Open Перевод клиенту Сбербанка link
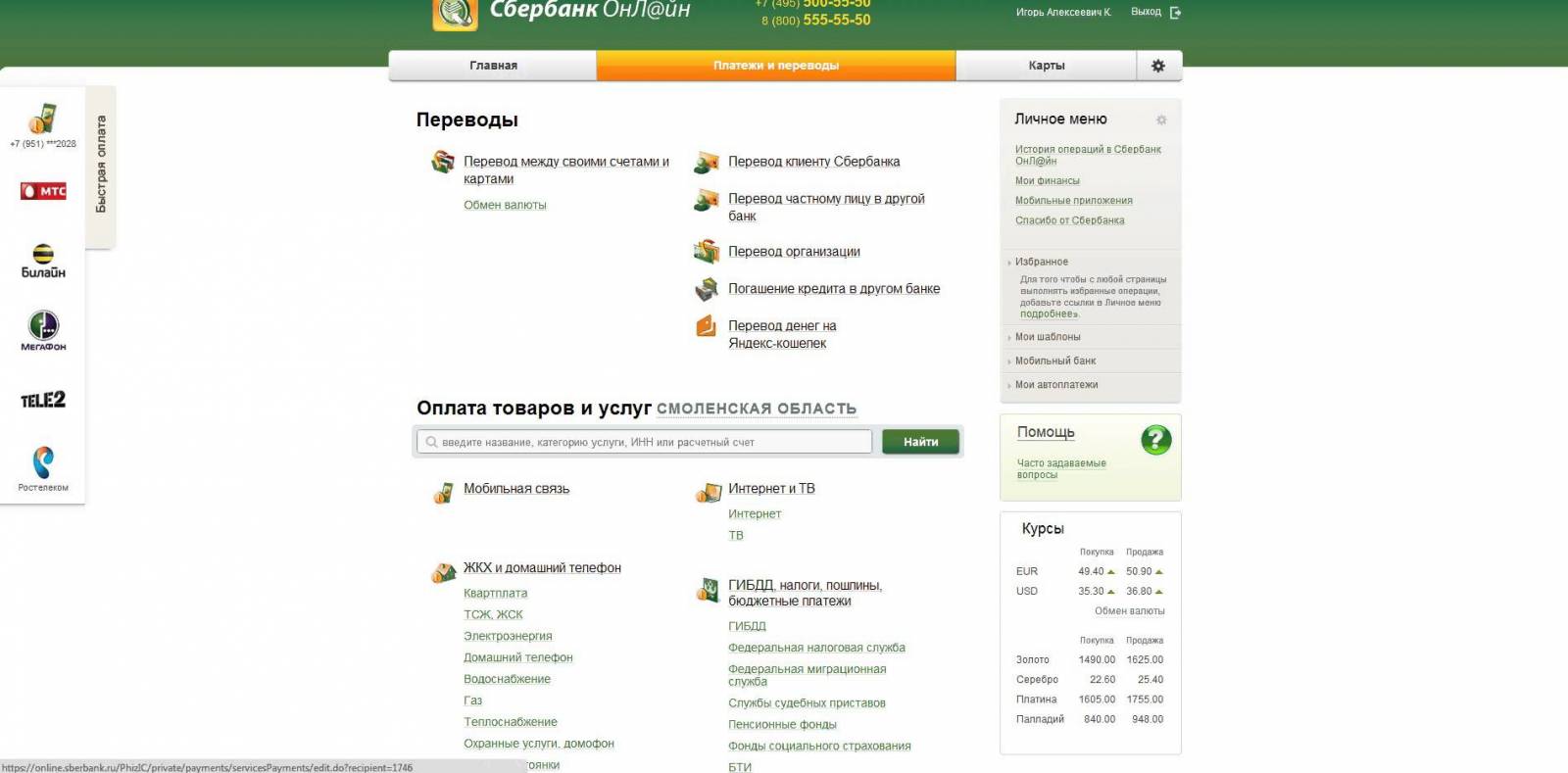This screenshot has width=1568, height=773. 813,162
